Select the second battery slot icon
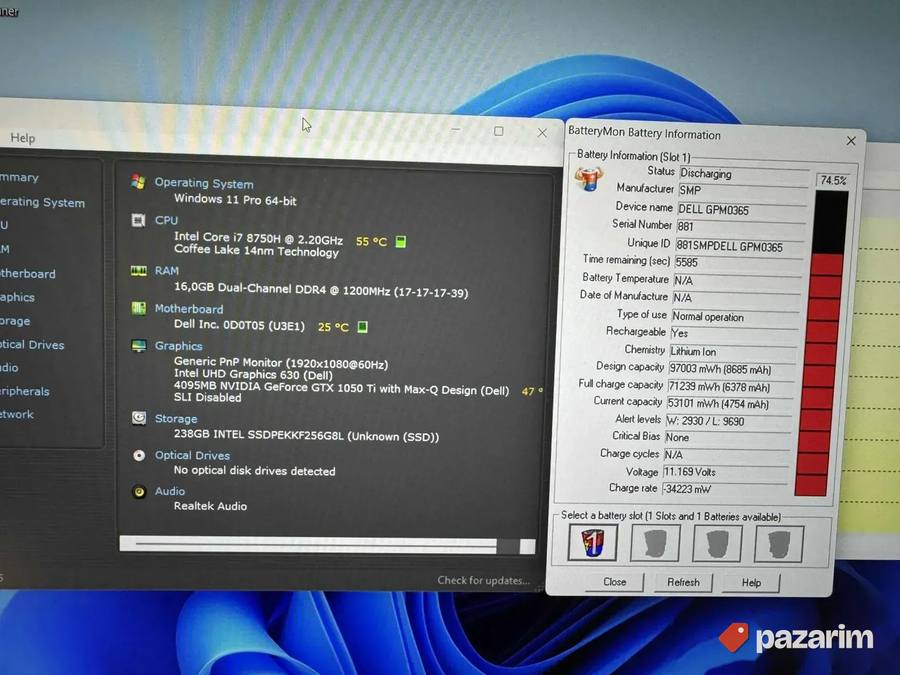 point(655,543)
